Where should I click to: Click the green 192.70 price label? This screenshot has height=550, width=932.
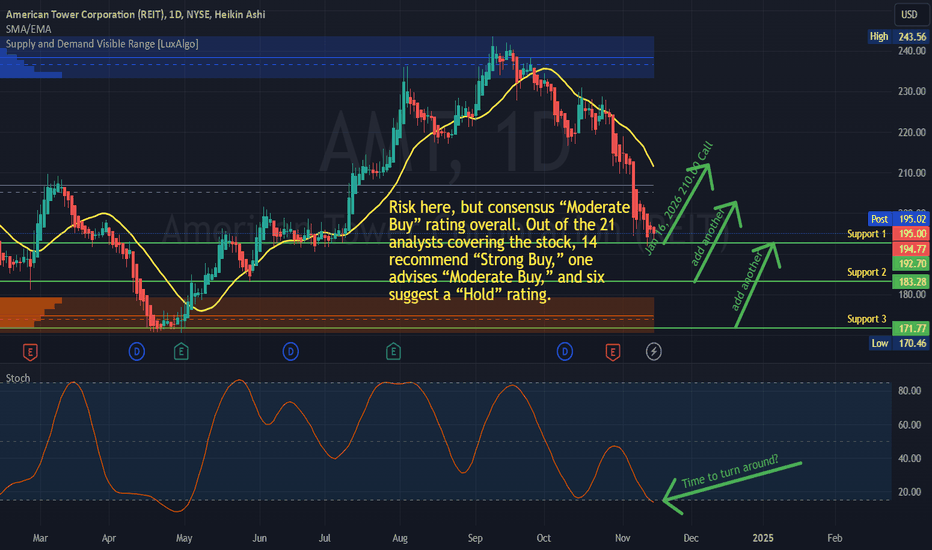click(911, 263)
